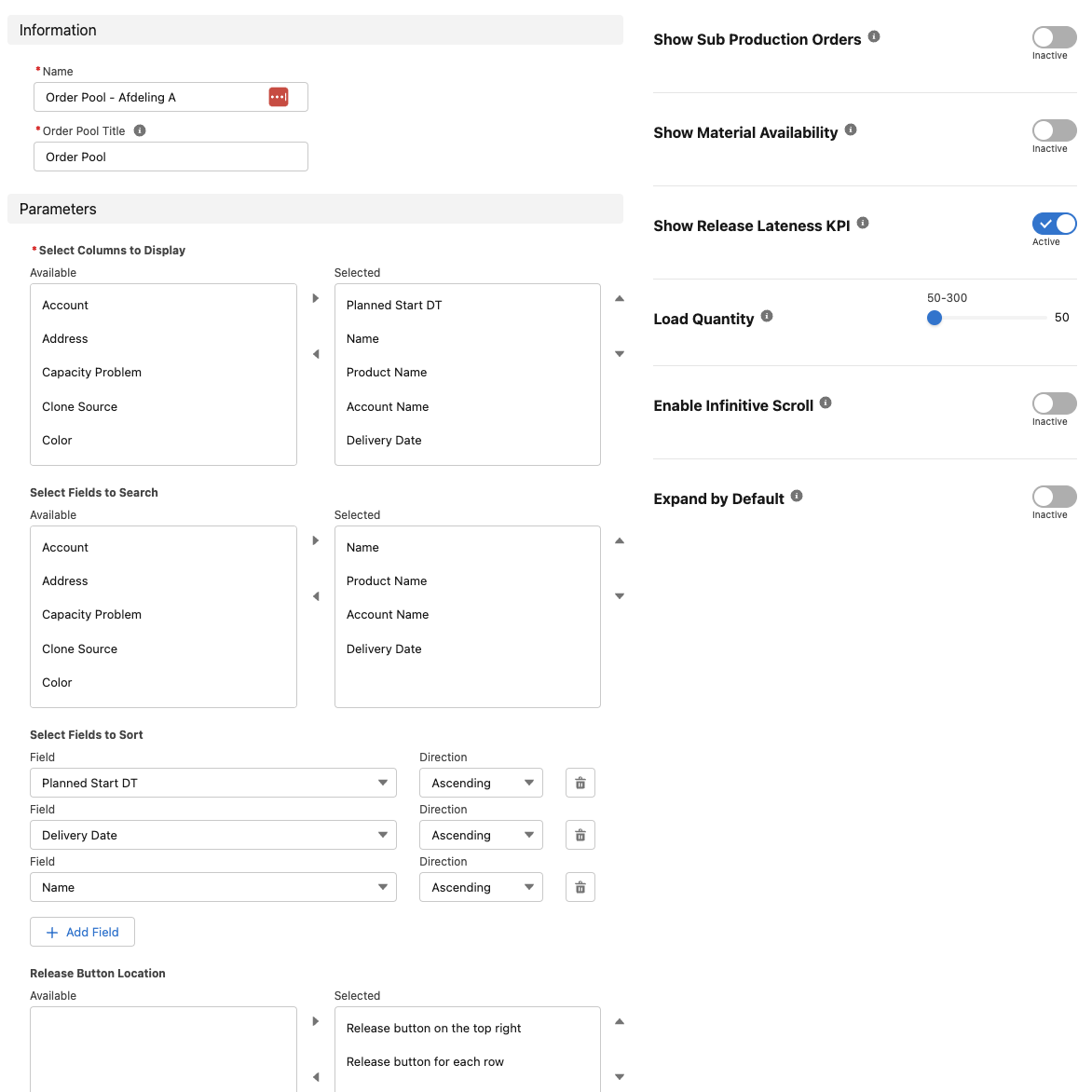Click info icon beside Show Material Availability
Image resolution: width=1092 pixels, height=1092 pixels.
[851, 130]
